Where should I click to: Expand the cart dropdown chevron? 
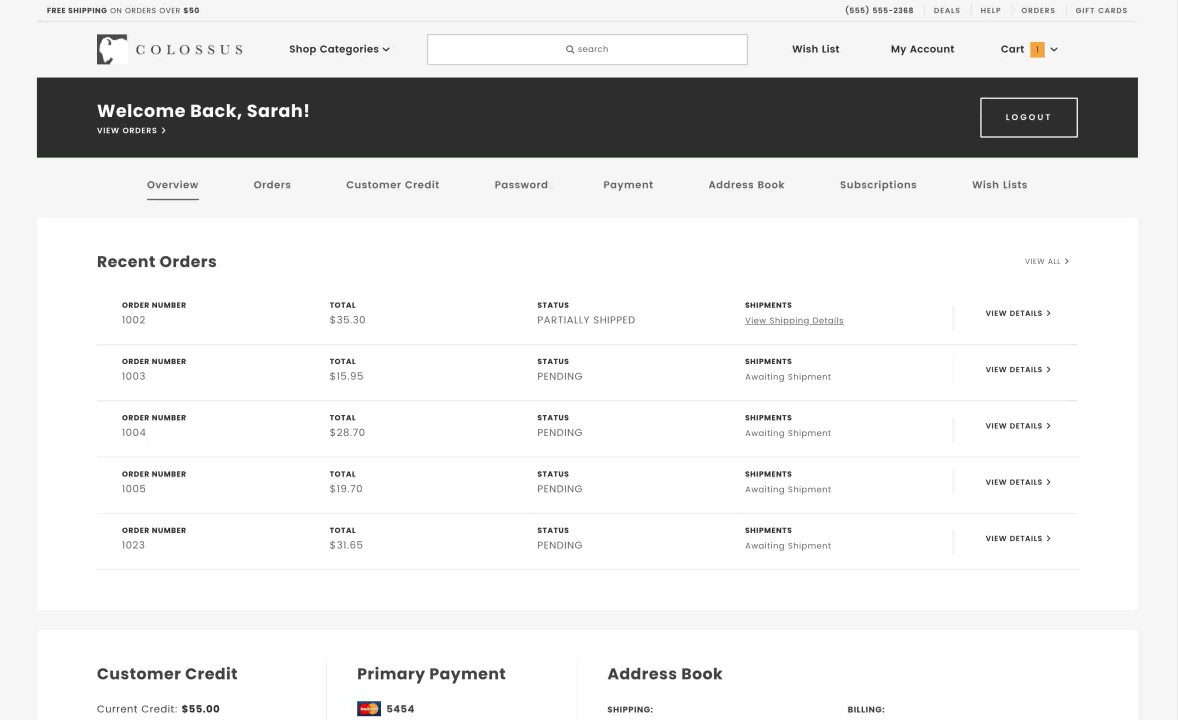1054,50
